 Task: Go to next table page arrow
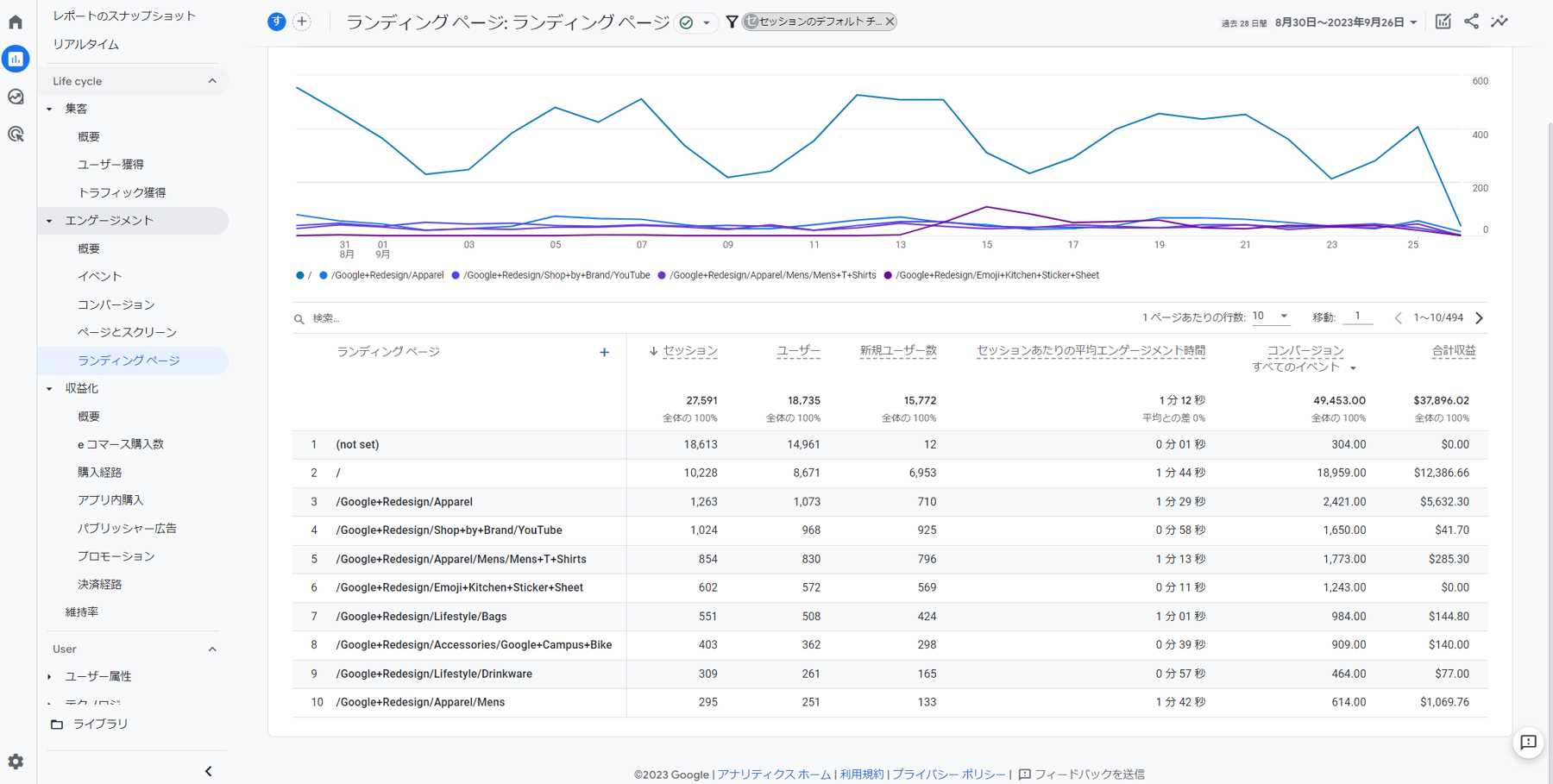[x=1479, y=318]
